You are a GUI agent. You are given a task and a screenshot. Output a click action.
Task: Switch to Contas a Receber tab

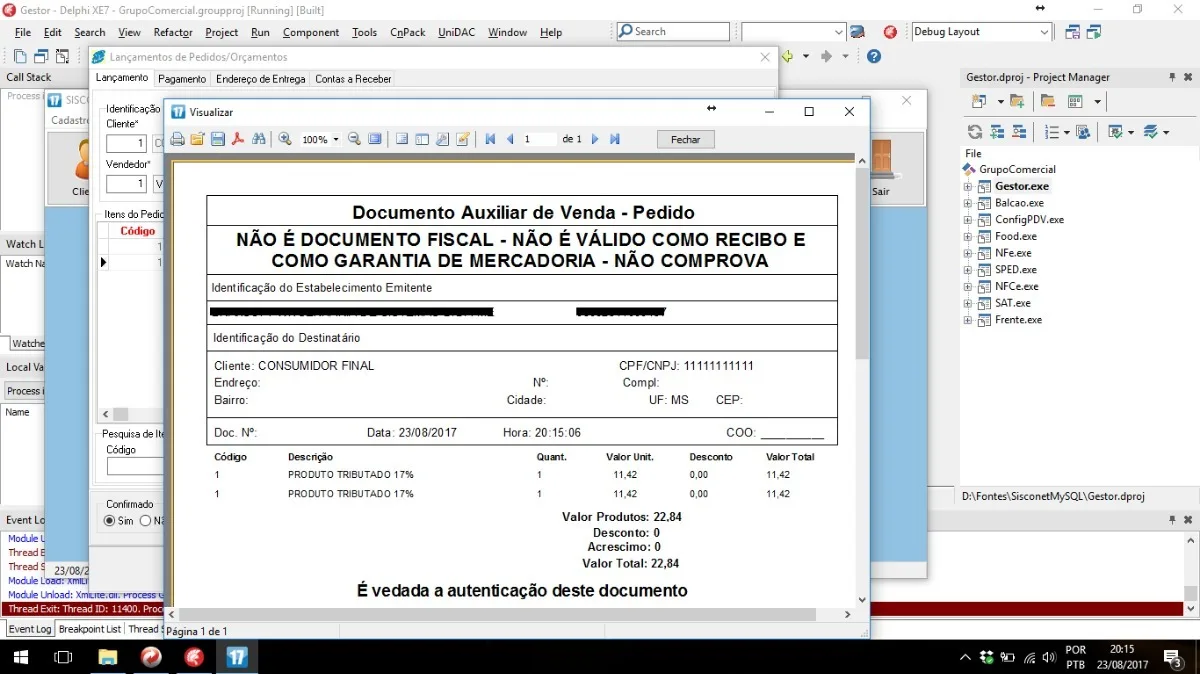pyautogui.click(x=353, y=79)
